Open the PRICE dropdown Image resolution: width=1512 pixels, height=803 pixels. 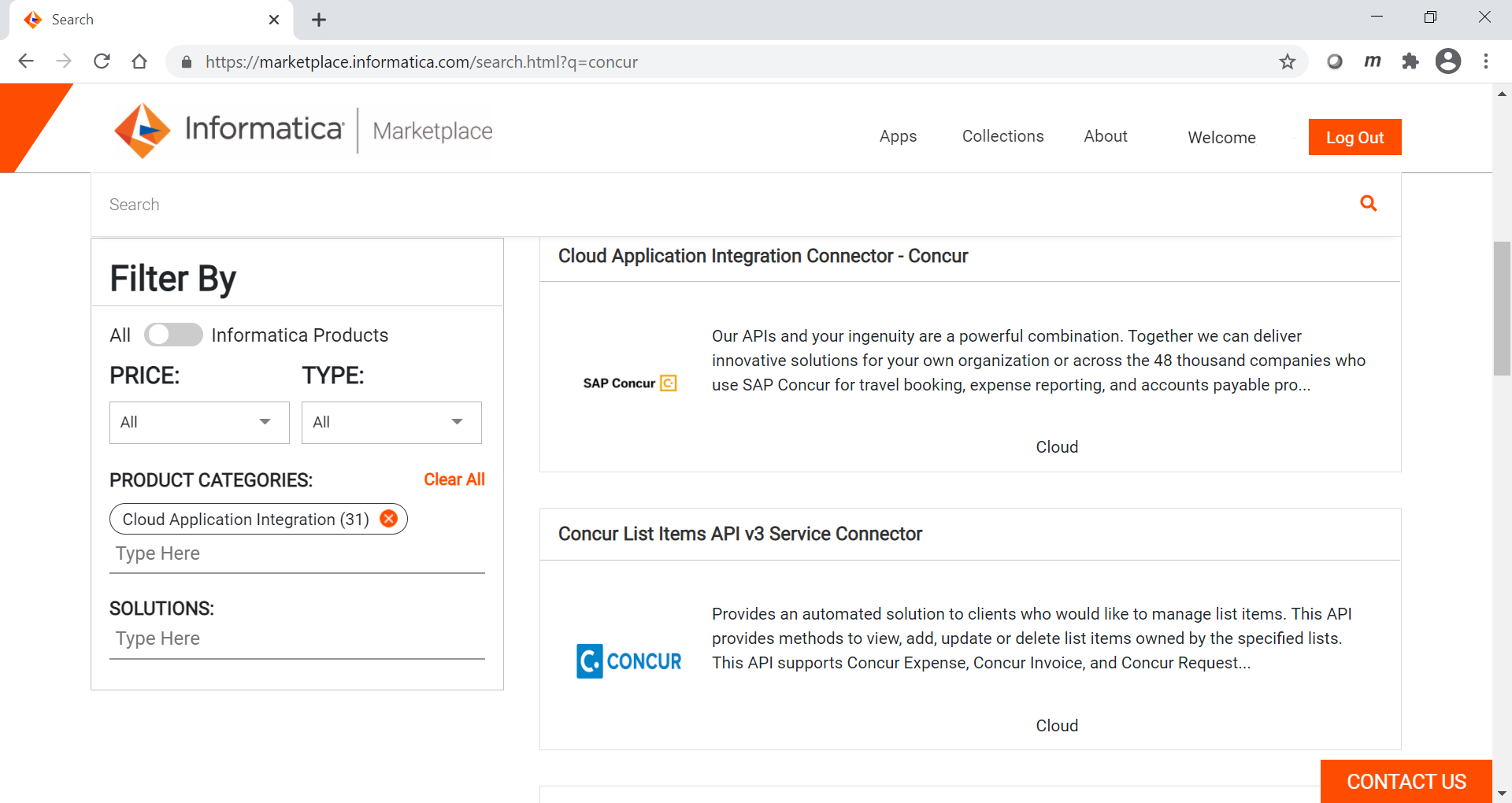(199, 423)
